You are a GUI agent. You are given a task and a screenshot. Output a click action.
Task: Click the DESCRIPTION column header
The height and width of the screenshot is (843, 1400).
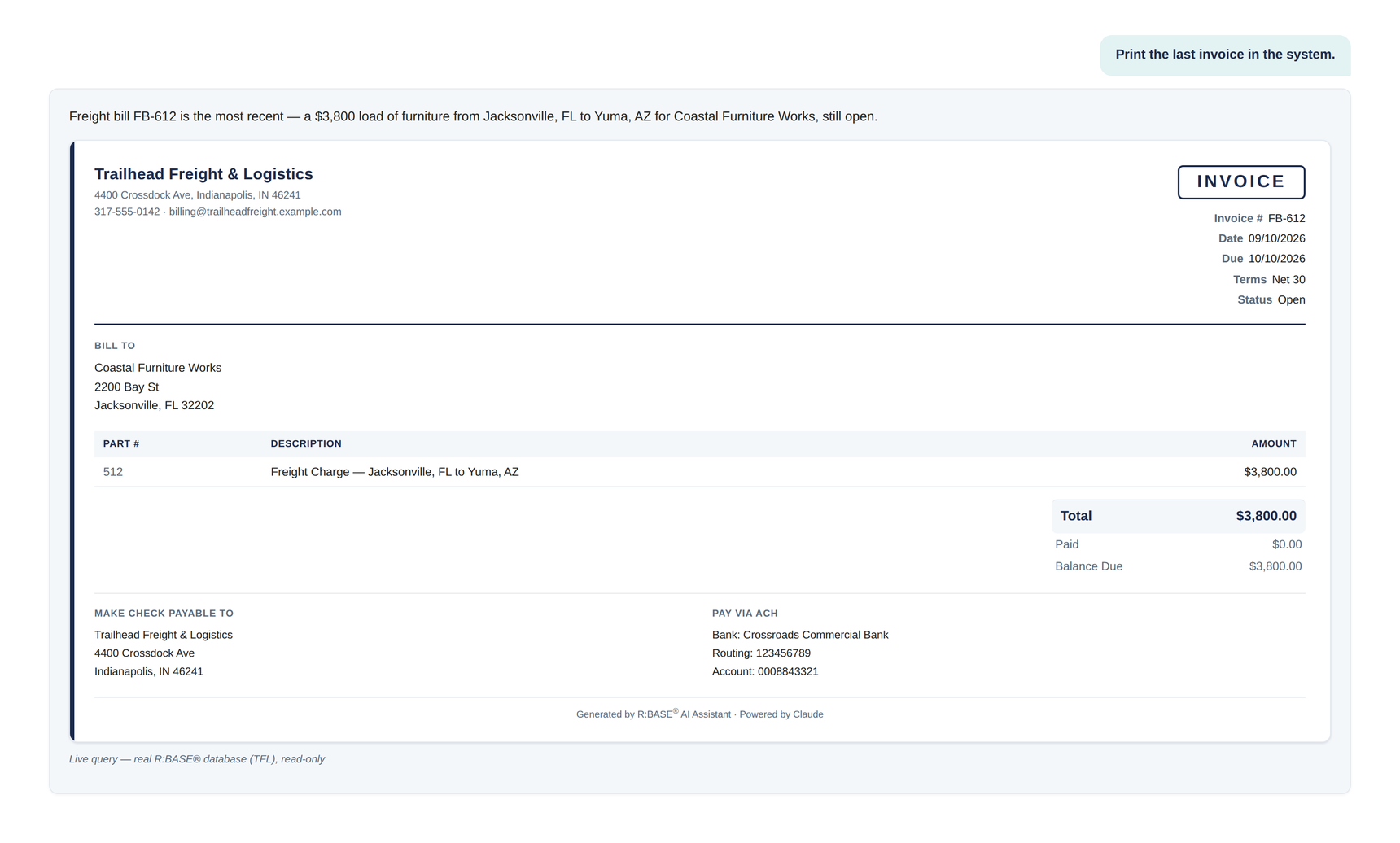coord(306,443)
